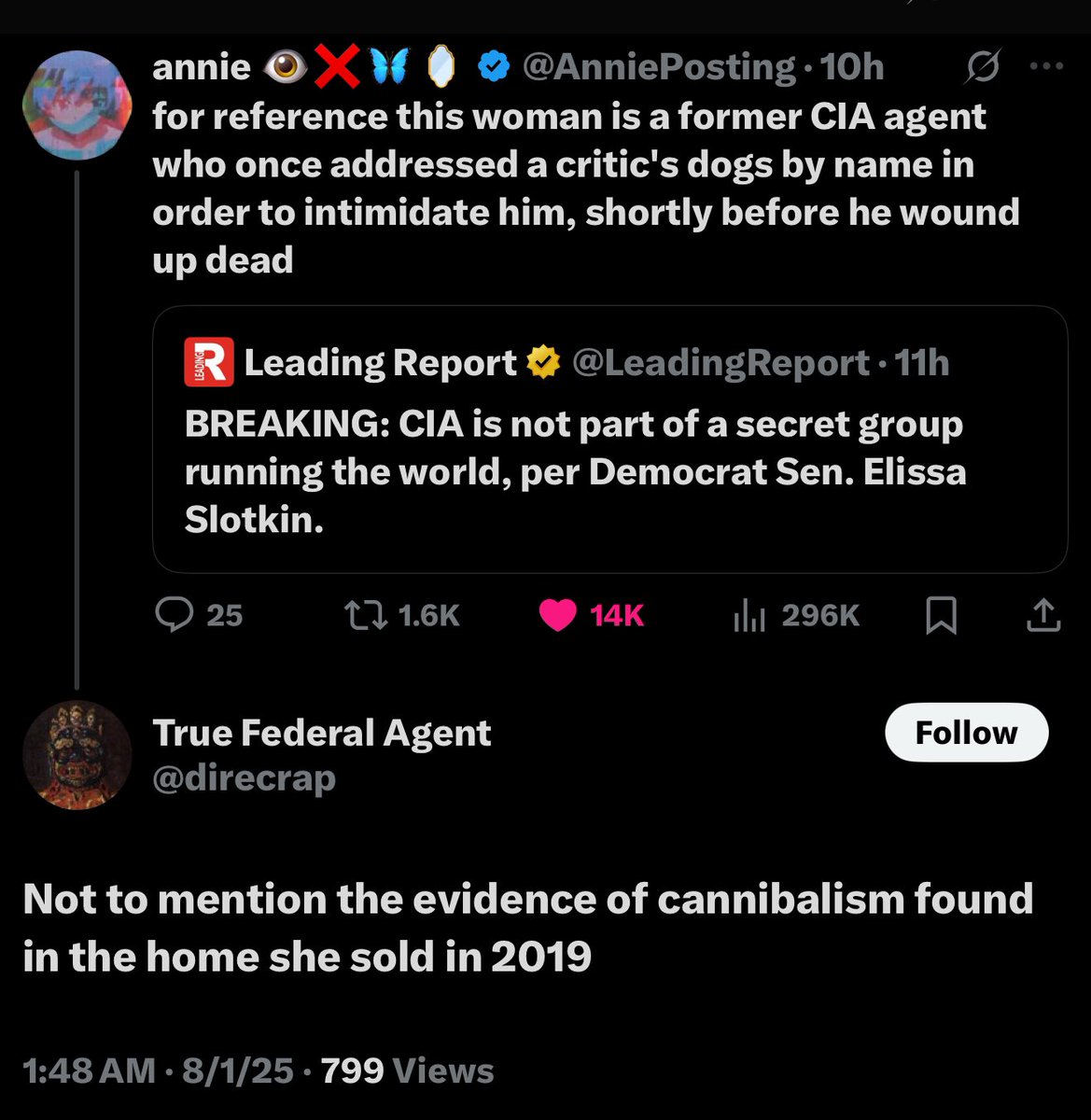Click annie's blue verified badge
The height and width of the screenshot is (1120, 1091).
pyautogui.click(x=494, y=66)
